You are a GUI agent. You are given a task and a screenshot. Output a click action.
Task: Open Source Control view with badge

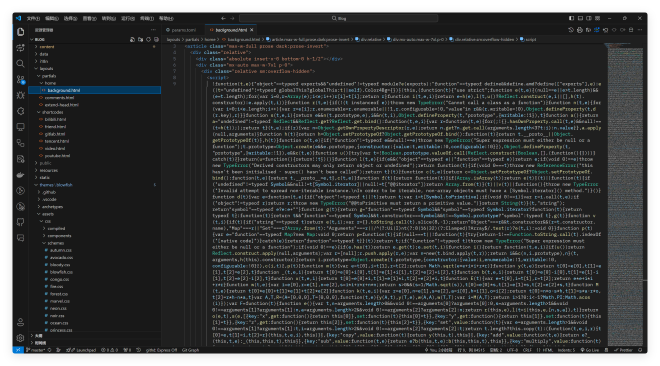click(x=20, y=79)
